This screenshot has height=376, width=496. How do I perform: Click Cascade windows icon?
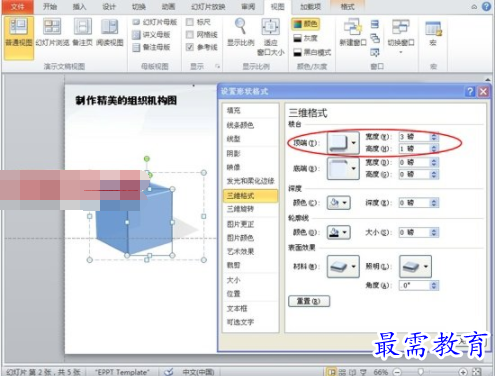click(x=375, y=38)
